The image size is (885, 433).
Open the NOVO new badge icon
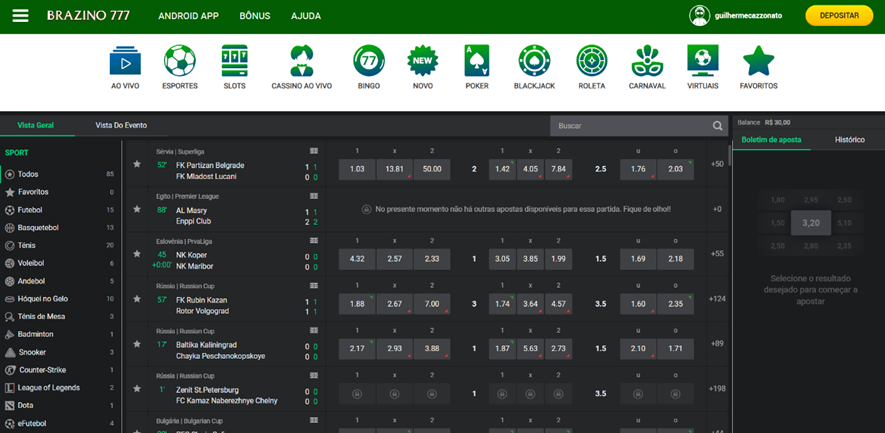(423, 61)
